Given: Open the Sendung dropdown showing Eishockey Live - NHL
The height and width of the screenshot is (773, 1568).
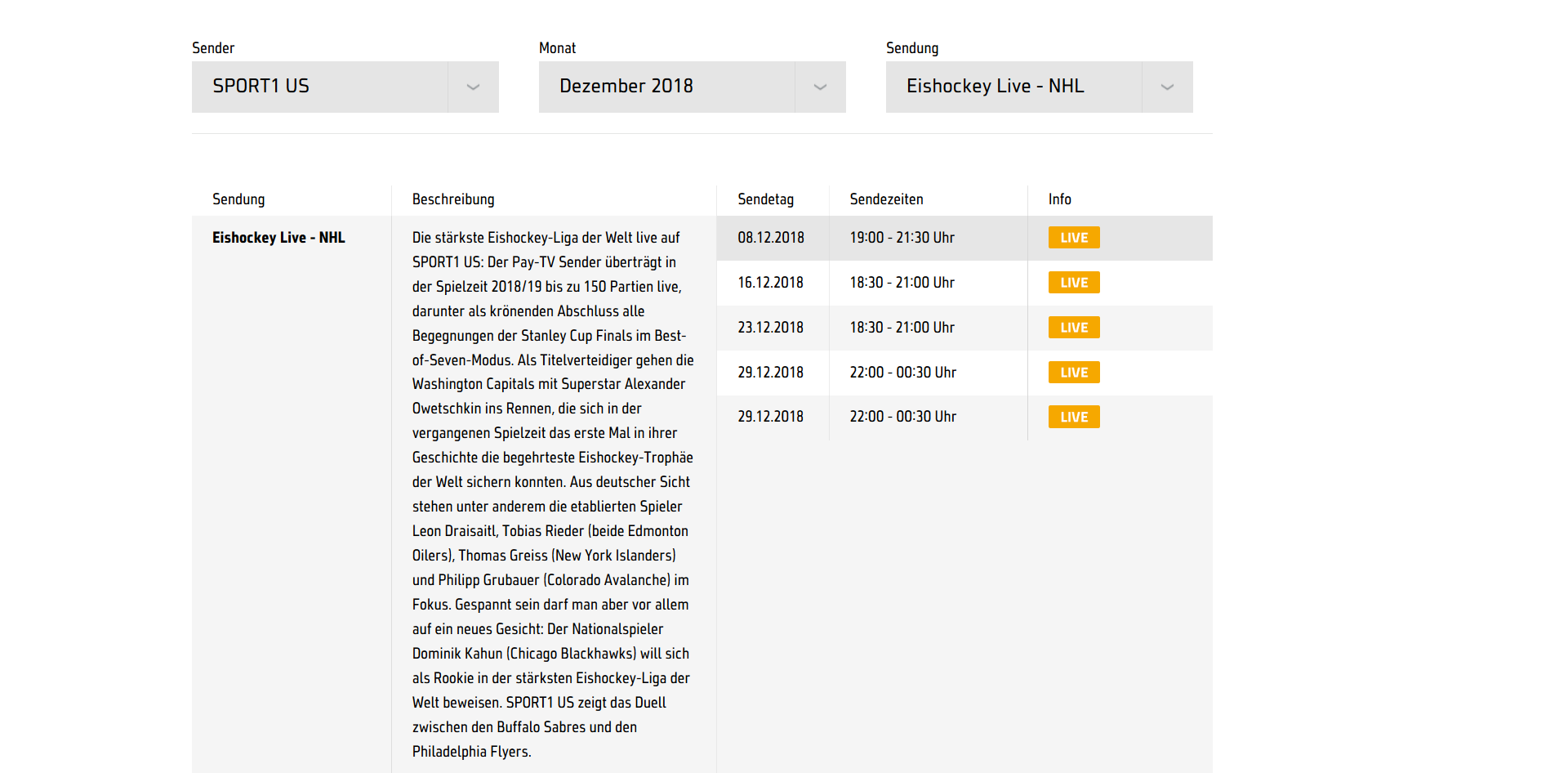Looking at the screenshot, I should pyautogui.click(x=1039, y=87).
